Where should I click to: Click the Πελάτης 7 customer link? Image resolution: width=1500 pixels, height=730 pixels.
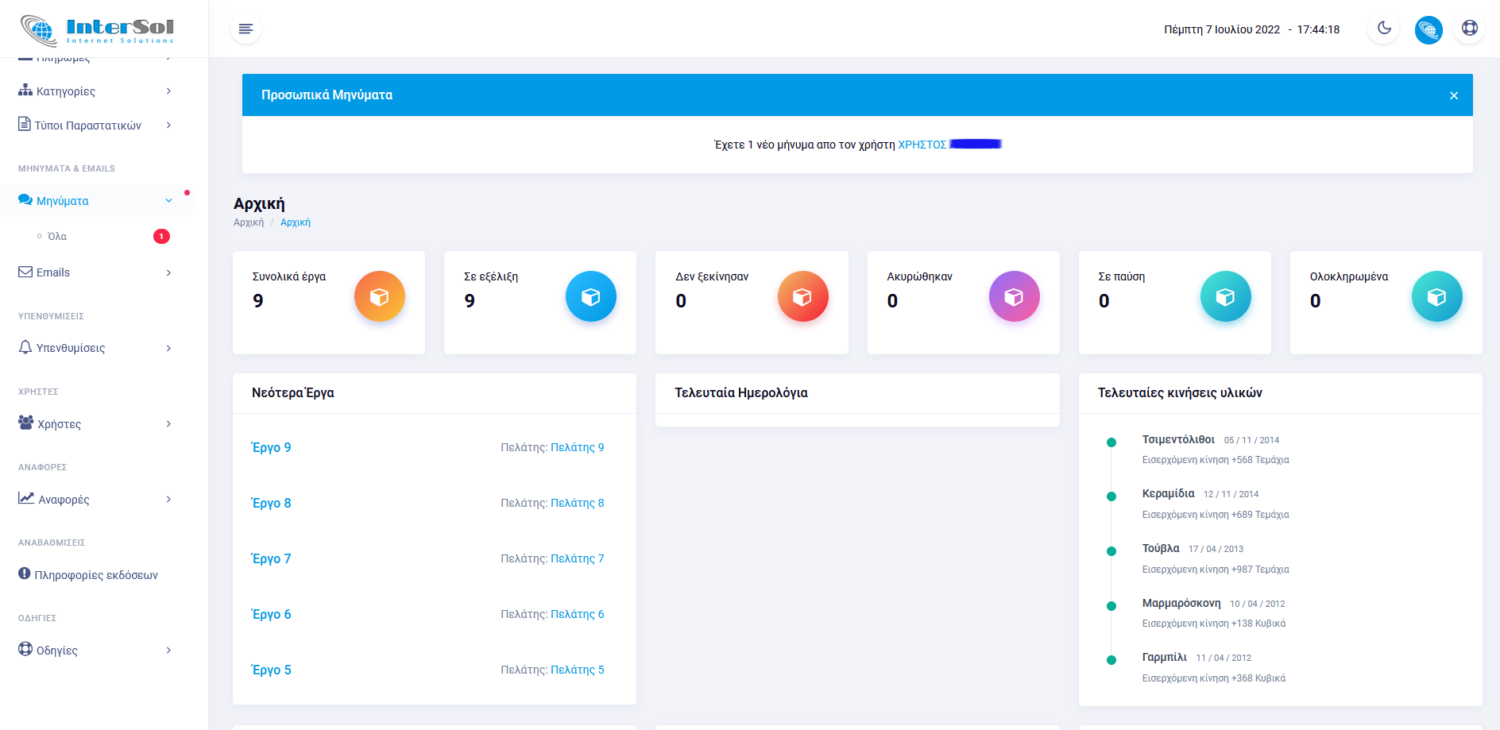[577, 559]
